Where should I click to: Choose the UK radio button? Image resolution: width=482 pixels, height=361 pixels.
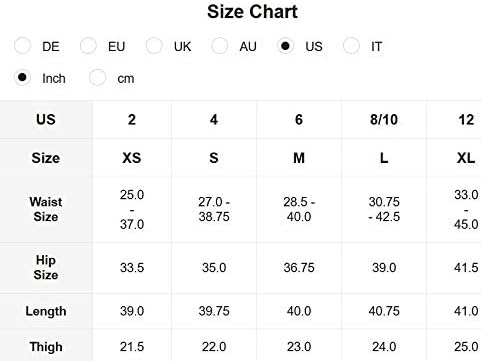(x=154, y=46)
